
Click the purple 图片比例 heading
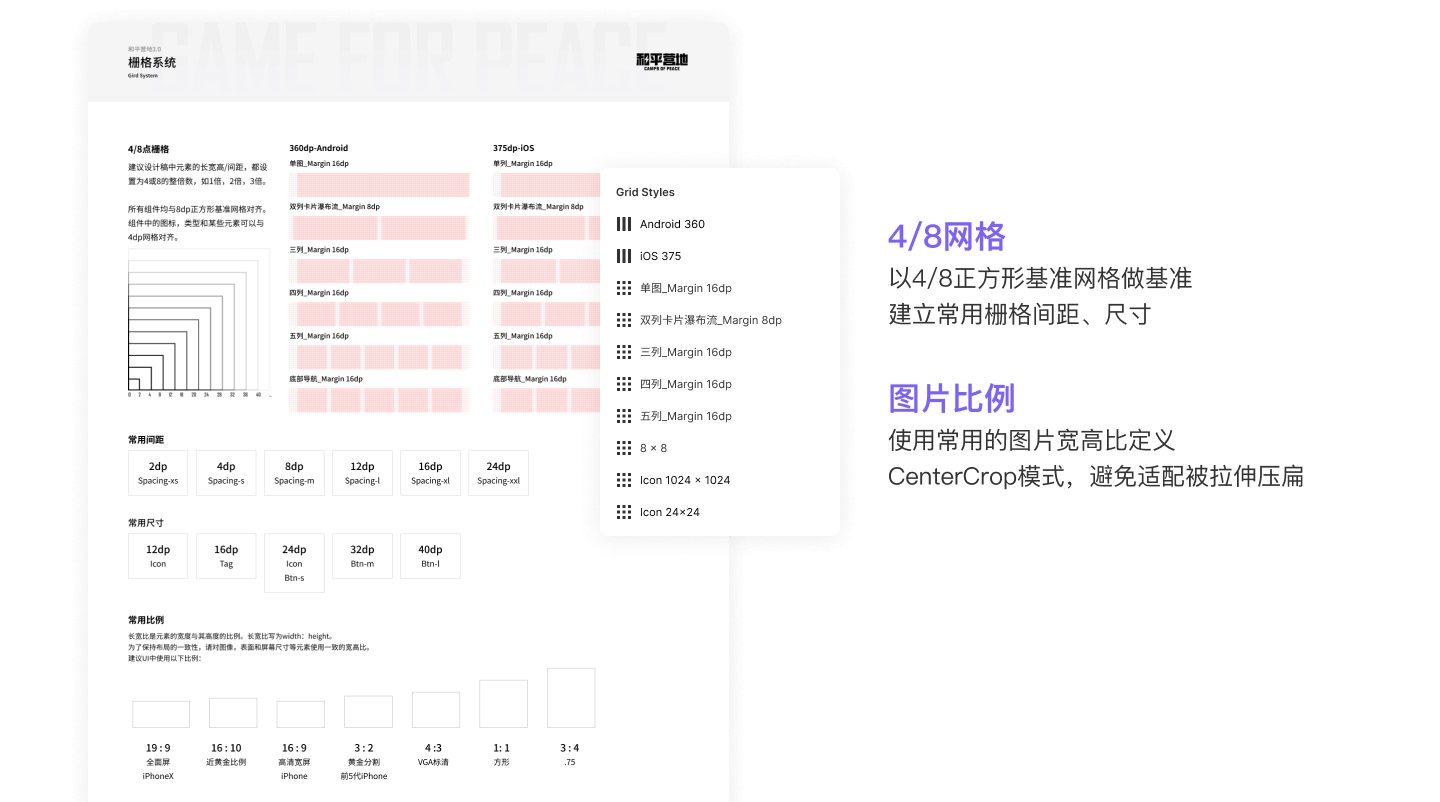pyautogui.click(x=952, y=398)
